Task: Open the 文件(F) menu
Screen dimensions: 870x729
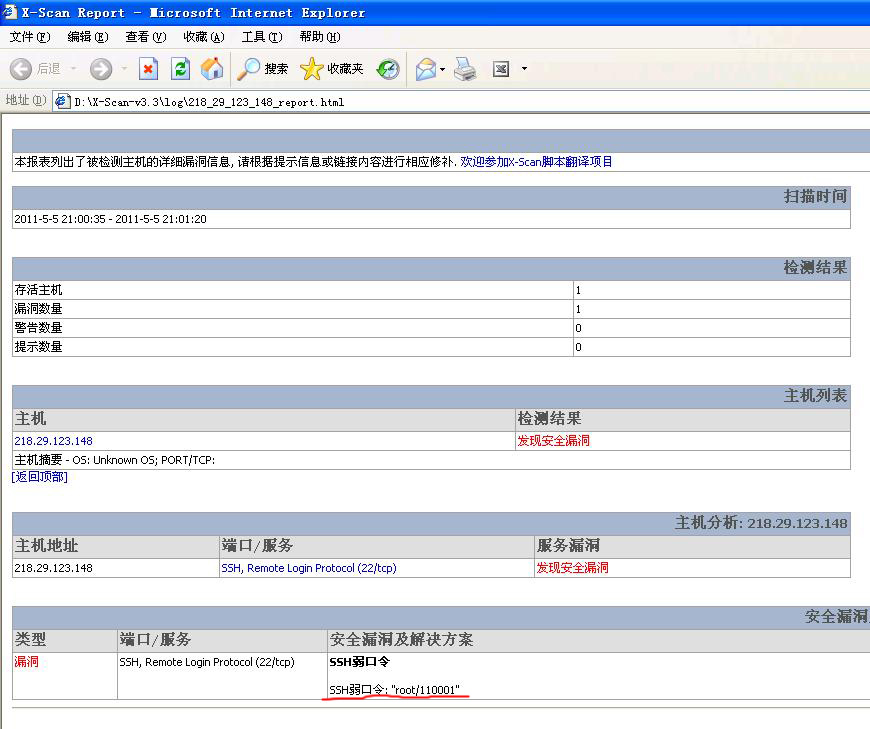Action: [x=30, y=37]
